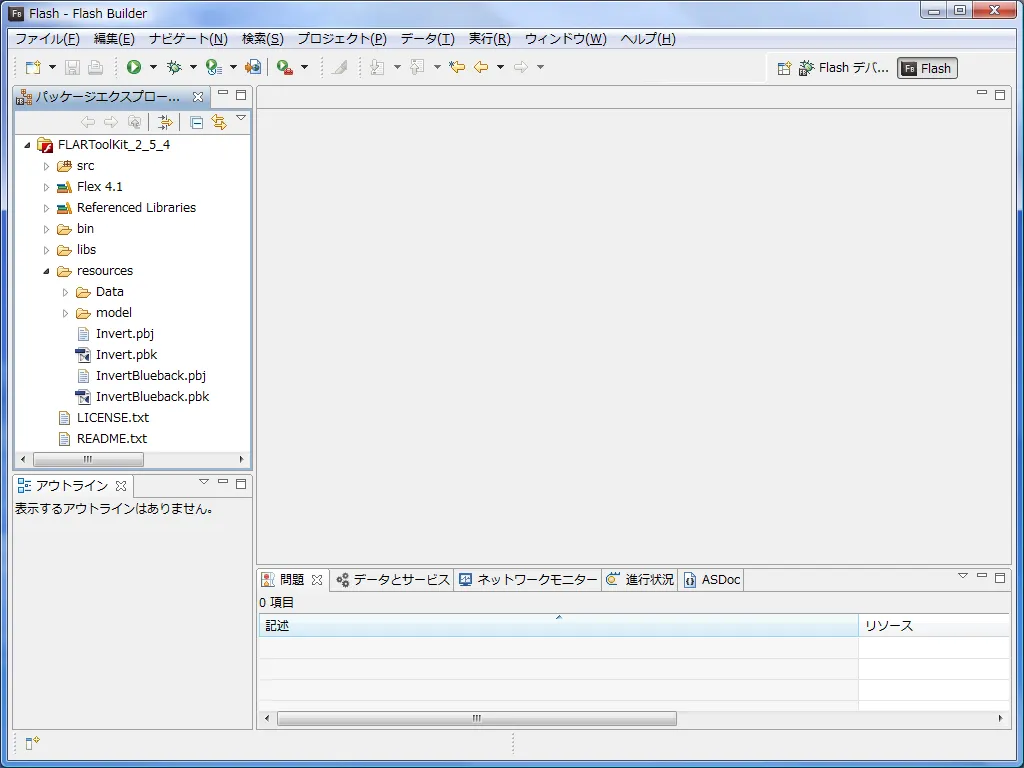Open the 検索(S) menu
The image size is (1024, 768).
click(x=263, y=39)
